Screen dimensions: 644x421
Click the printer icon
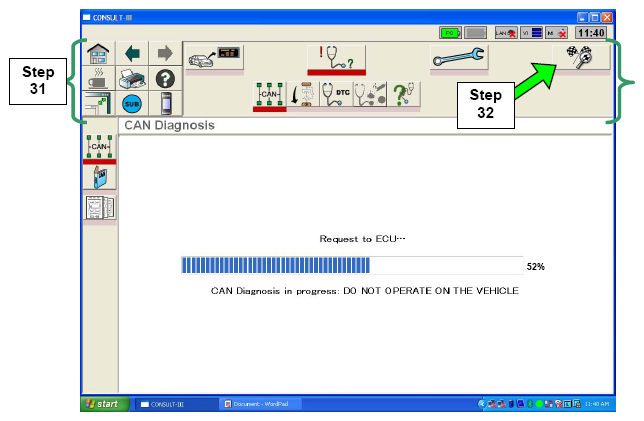tap(133, 78)
